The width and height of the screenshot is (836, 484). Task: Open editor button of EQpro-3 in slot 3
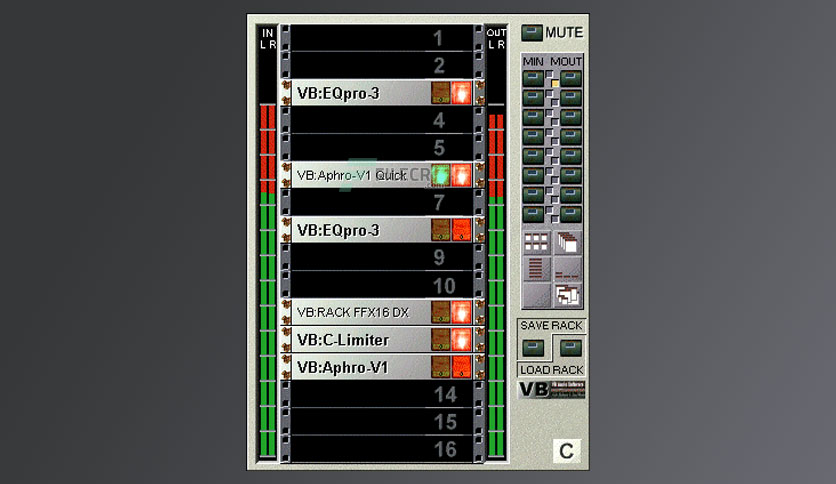pos(440,93)
